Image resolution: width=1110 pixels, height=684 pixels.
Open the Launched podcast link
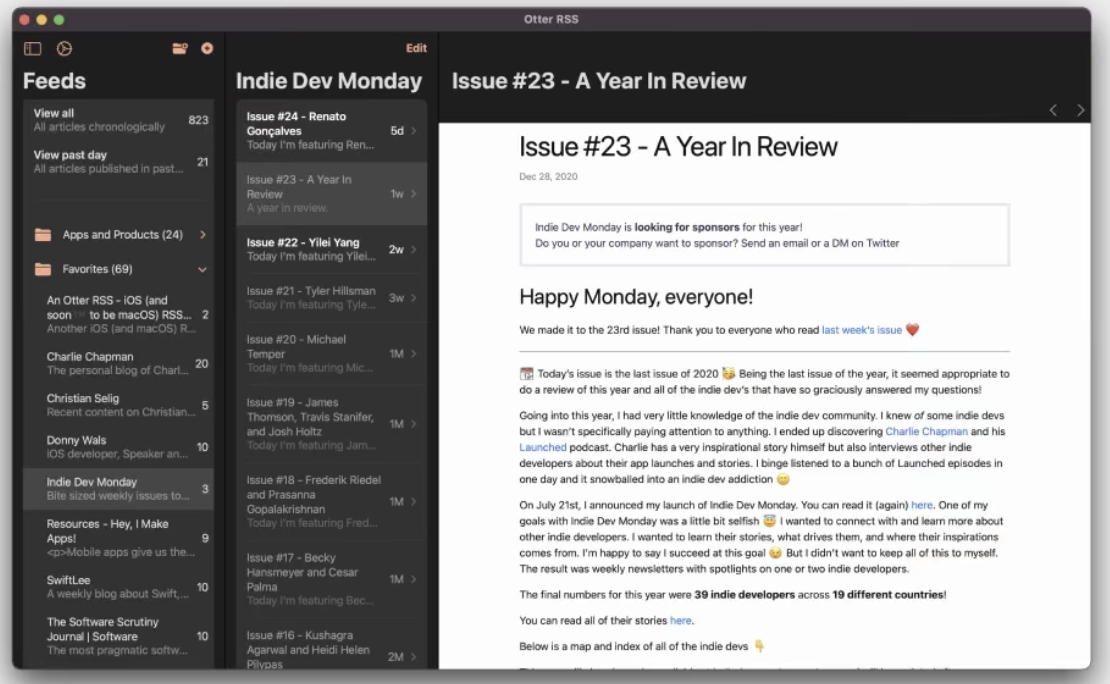pos(543,448)
